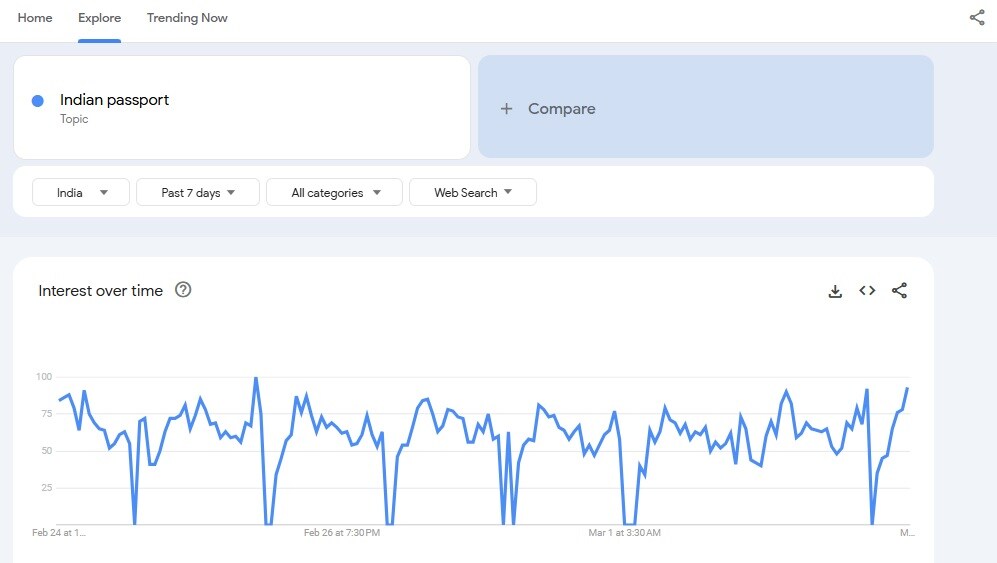Image resolution: width=997 pixels, height=563 pixels.
Task: Expand the India region dropdown
Action: click(x=81, y=192)
